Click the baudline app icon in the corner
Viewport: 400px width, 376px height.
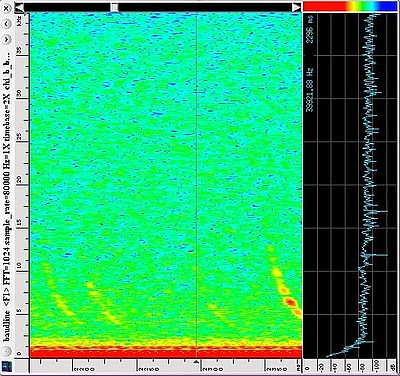[7, 366]
